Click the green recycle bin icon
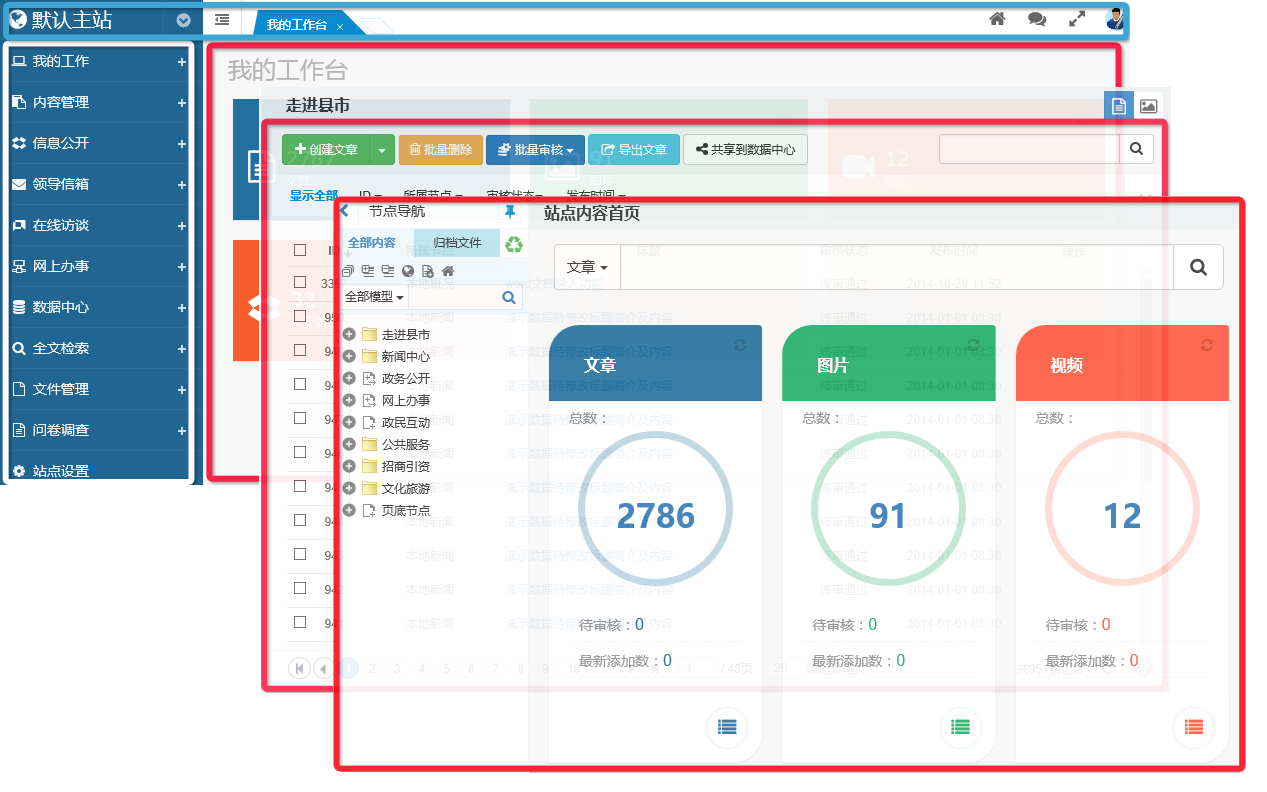 (513, 244)
